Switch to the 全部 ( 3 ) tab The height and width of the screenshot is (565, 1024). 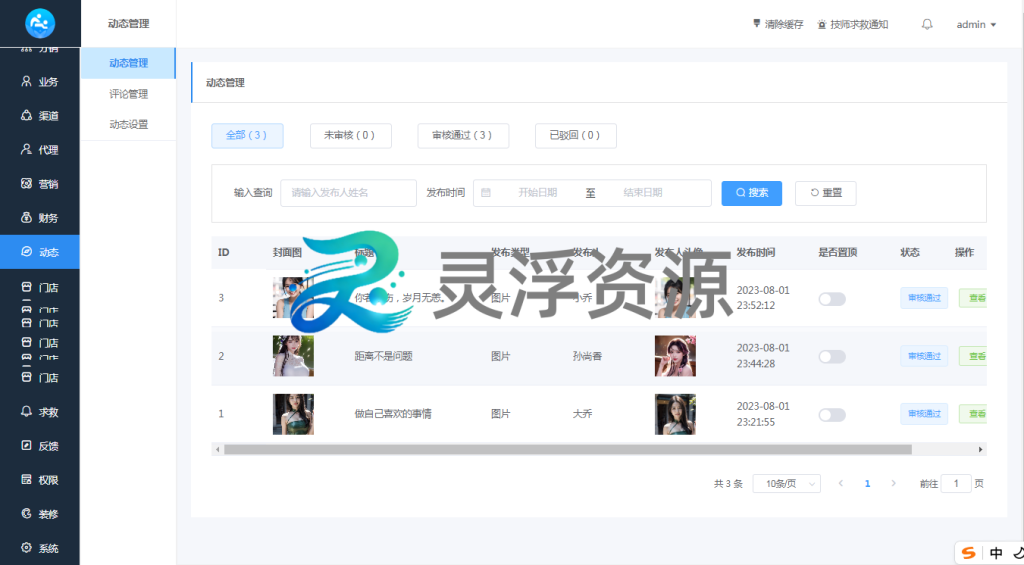[247, 135]
